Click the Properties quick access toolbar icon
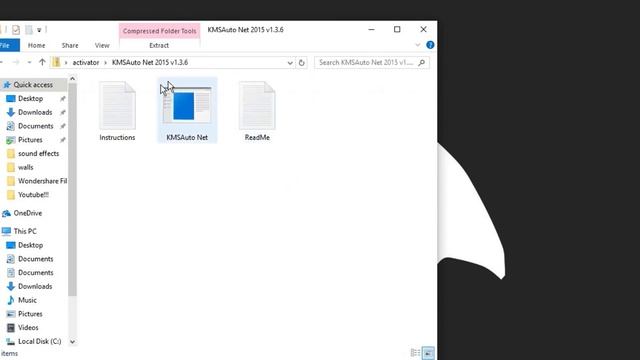Screen dimensions: 640x360 16,30
